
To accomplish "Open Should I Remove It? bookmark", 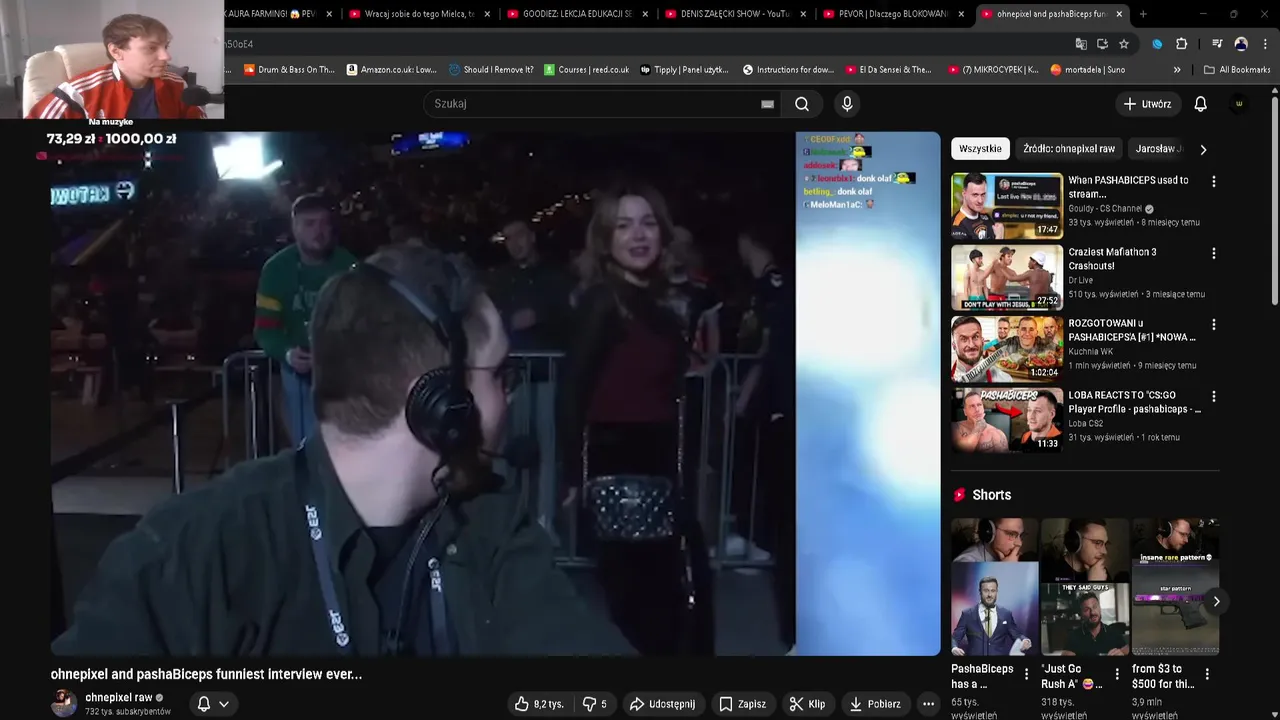I will pyautogui.click(x=491, y=70).
